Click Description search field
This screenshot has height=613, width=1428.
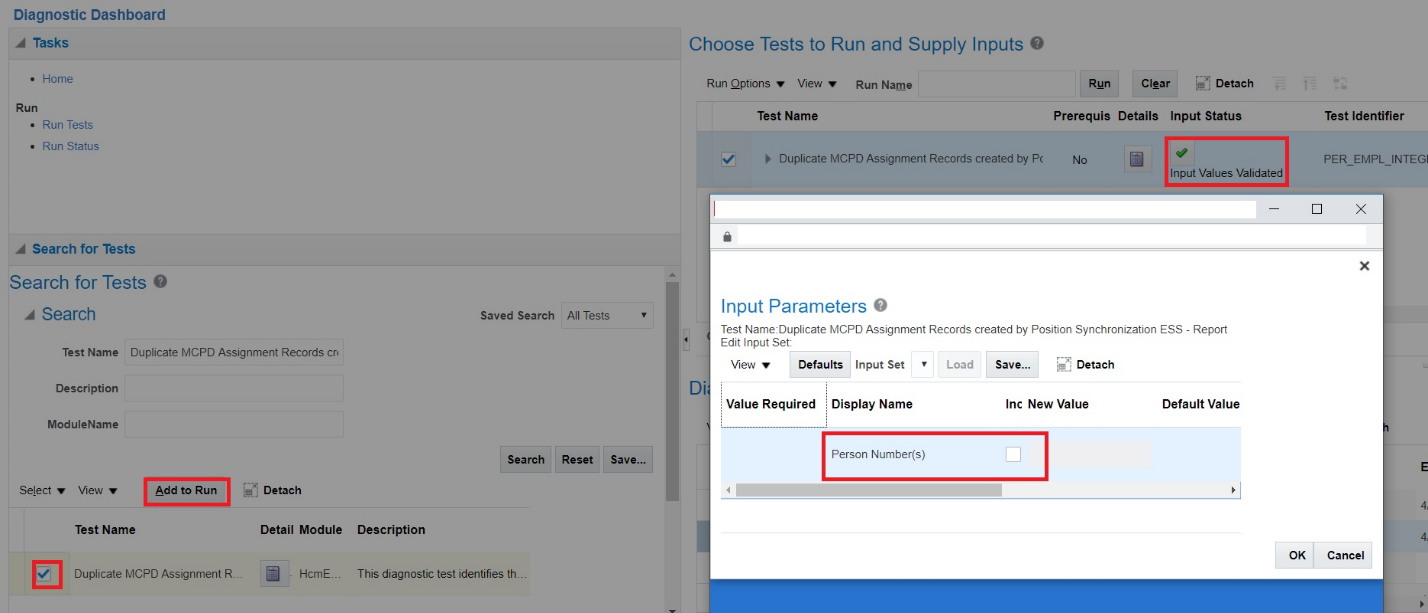tap(234, 389)
